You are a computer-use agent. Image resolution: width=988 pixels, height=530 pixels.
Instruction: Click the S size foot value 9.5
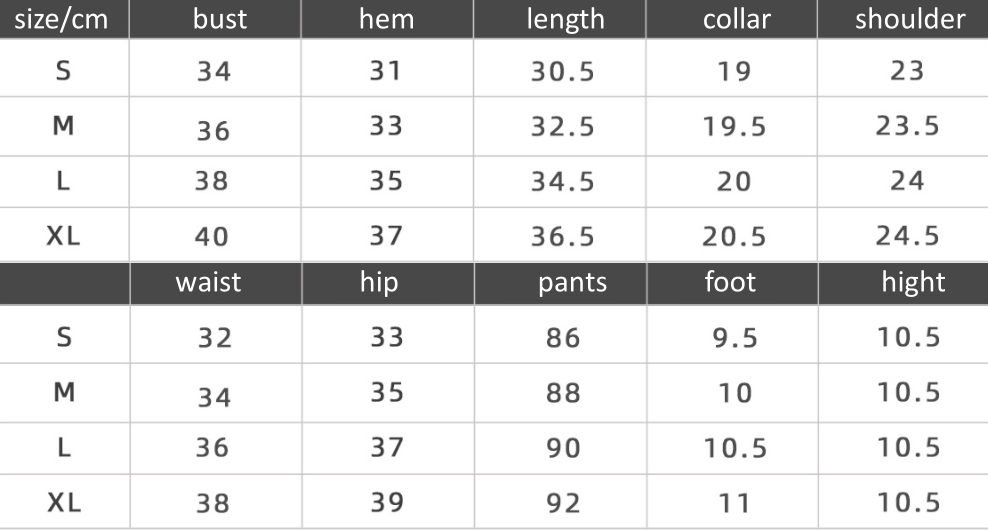[735, 338]
